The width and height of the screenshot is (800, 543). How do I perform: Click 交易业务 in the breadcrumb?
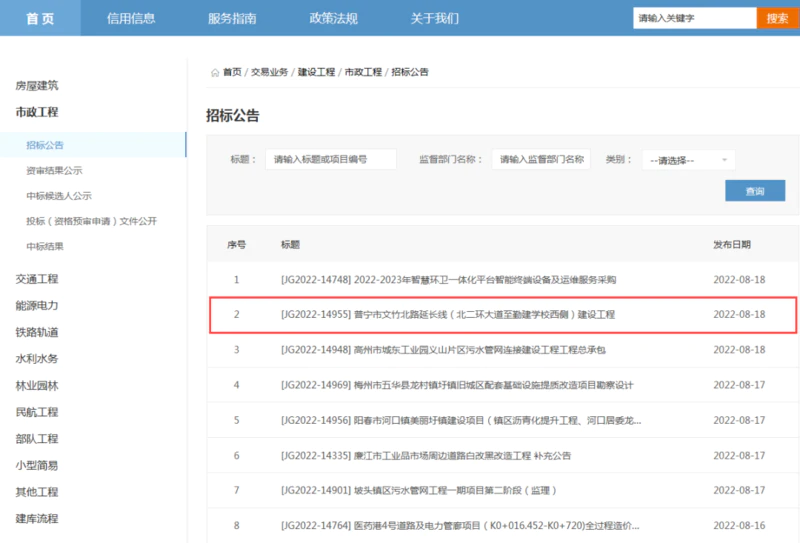270,73
